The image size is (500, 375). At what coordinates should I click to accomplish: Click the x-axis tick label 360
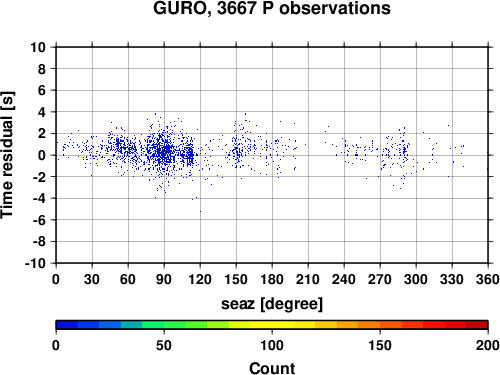(x=488, y=279)
